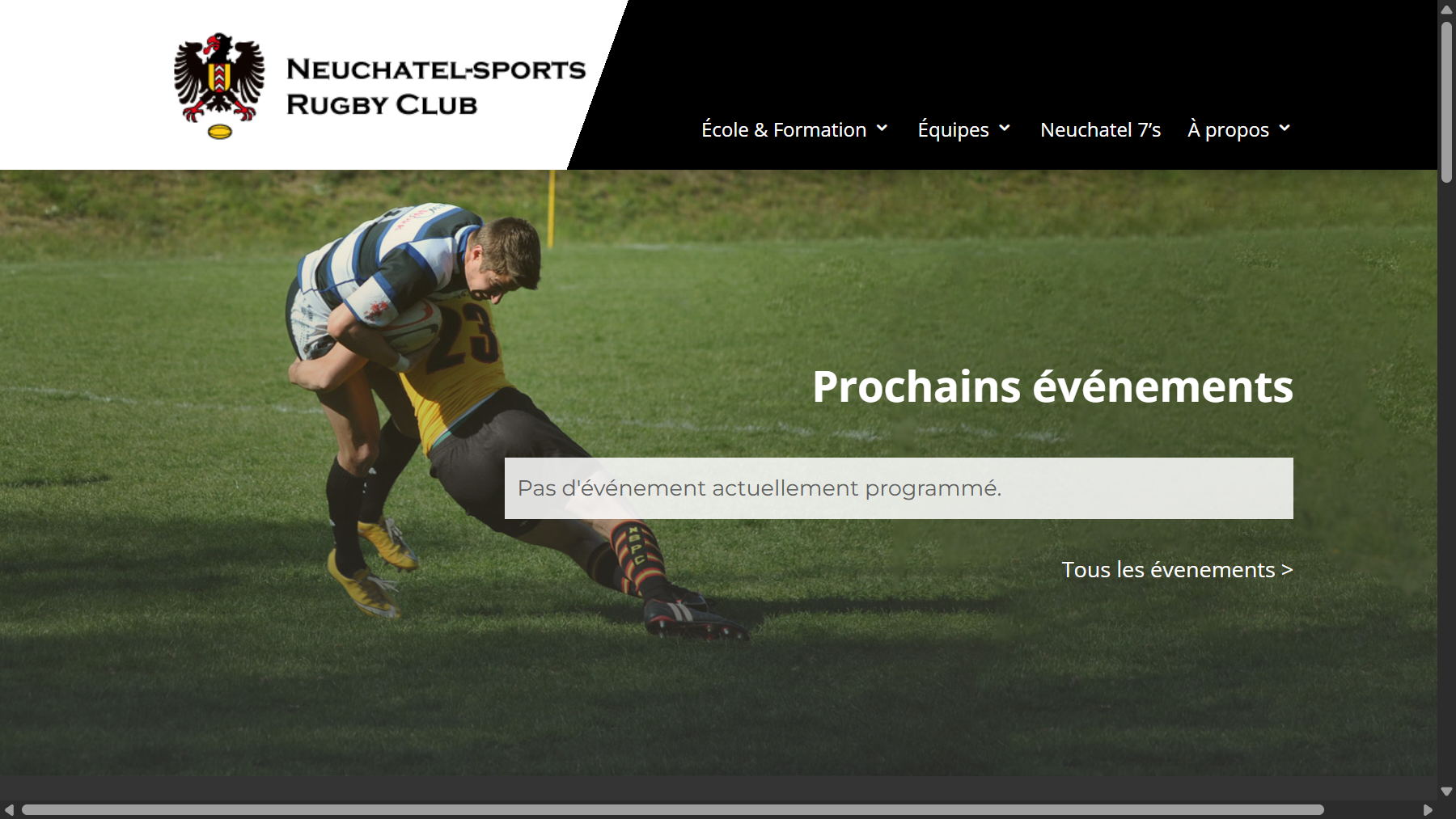
Task: Click the vertical scrollbar down arrow
Action: coord(1446,791)
